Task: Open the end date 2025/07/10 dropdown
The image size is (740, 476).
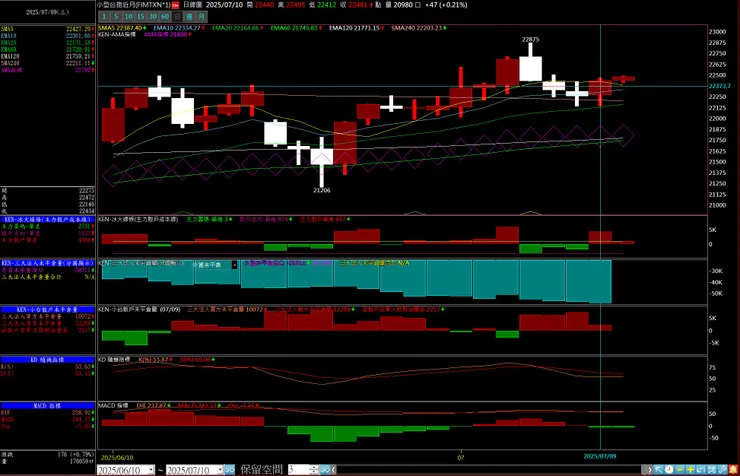Action: pyautogui.click(x=220, y=470)
